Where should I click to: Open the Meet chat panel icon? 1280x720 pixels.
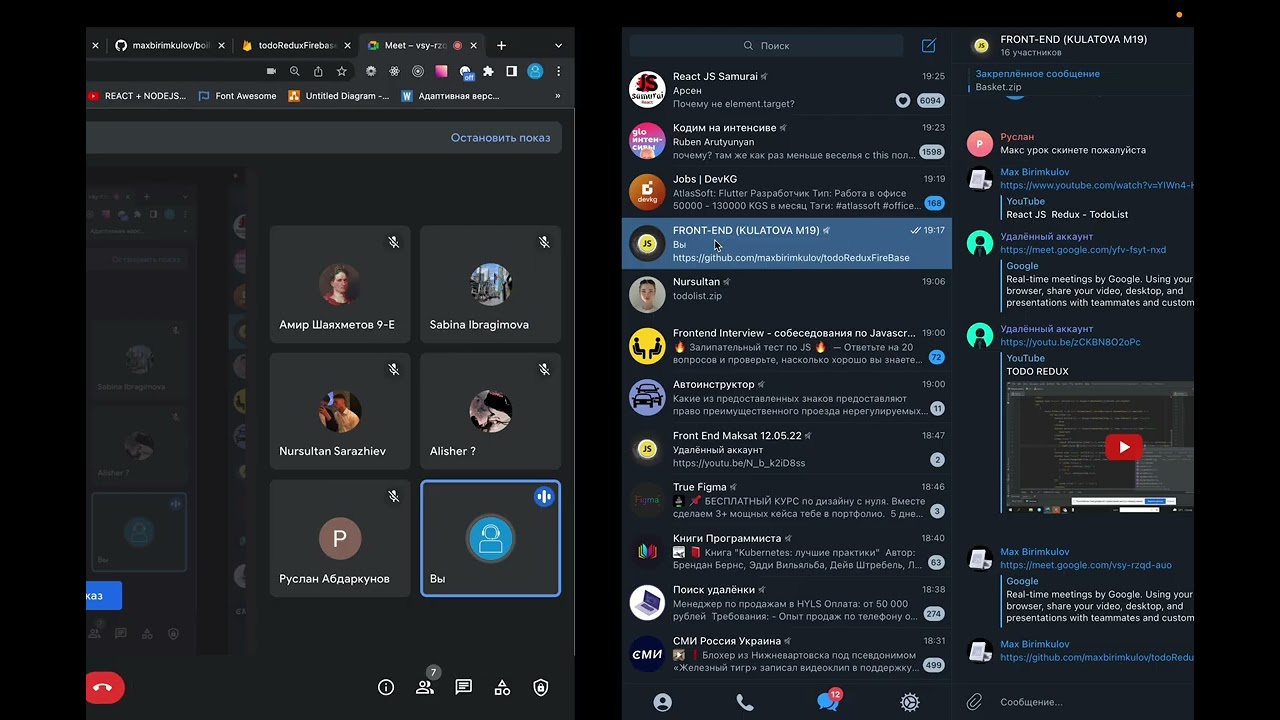point(464,688)
